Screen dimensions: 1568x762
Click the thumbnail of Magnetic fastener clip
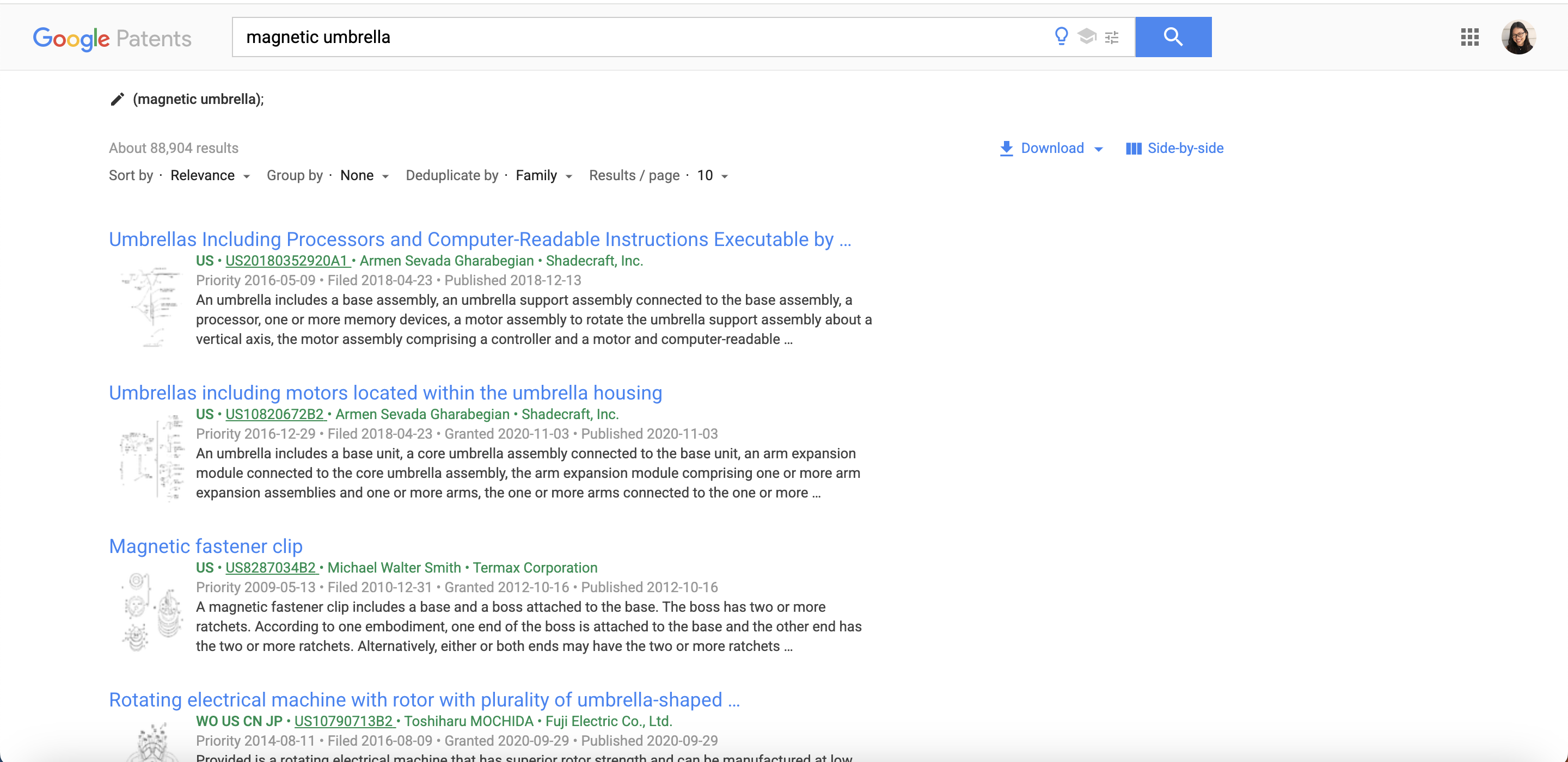click(x=151, y=611)
